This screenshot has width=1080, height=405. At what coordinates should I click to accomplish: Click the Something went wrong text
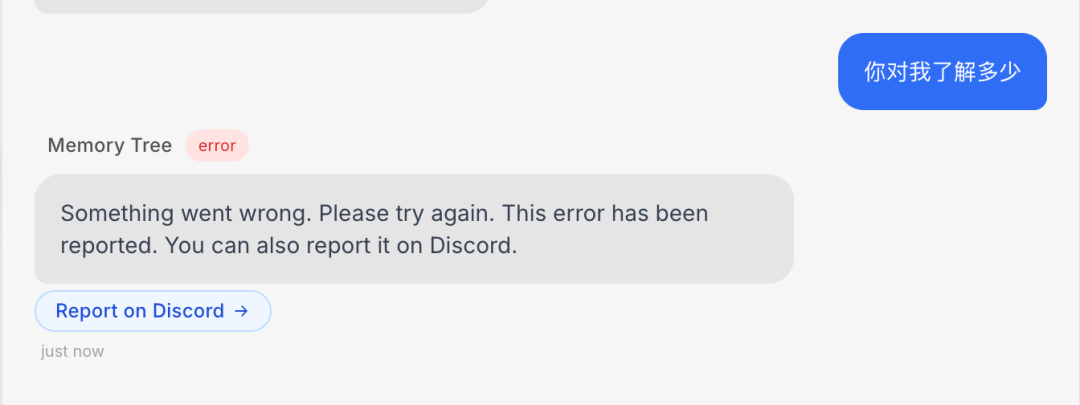click(187, 214)
